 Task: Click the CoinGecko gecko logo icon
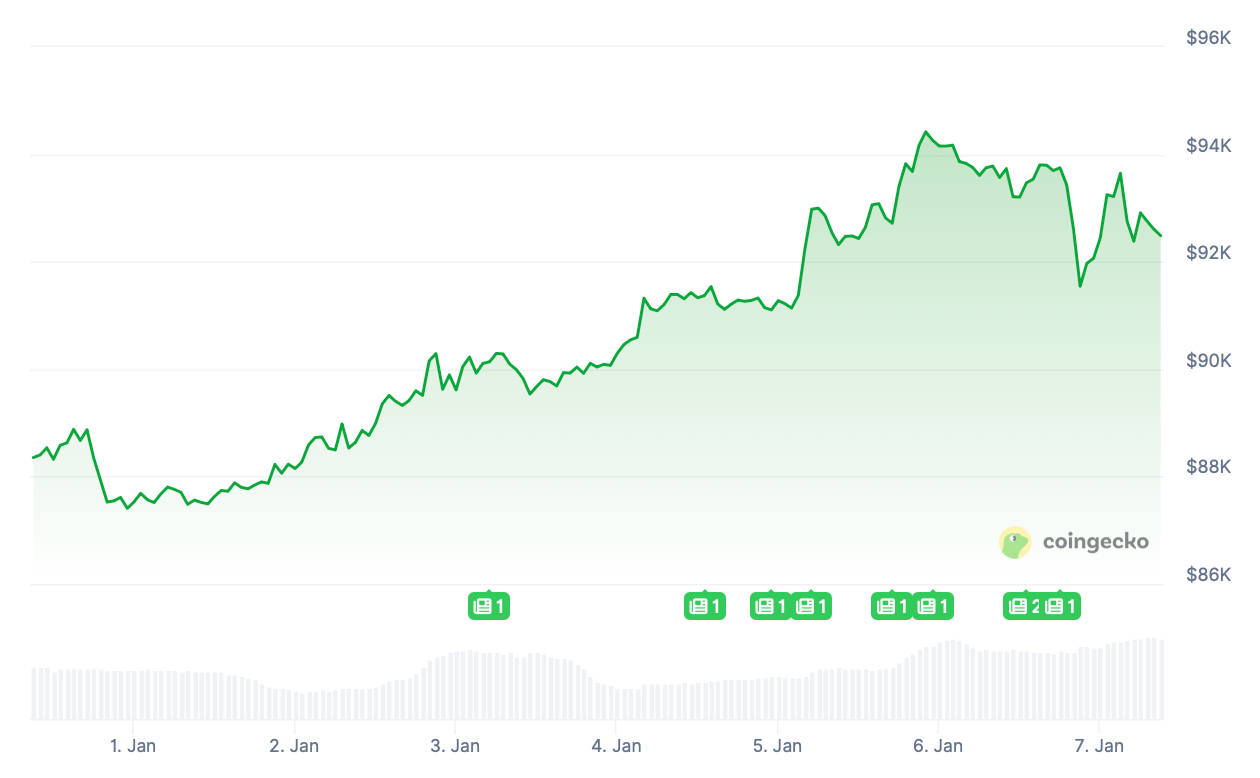(1015, 543)
